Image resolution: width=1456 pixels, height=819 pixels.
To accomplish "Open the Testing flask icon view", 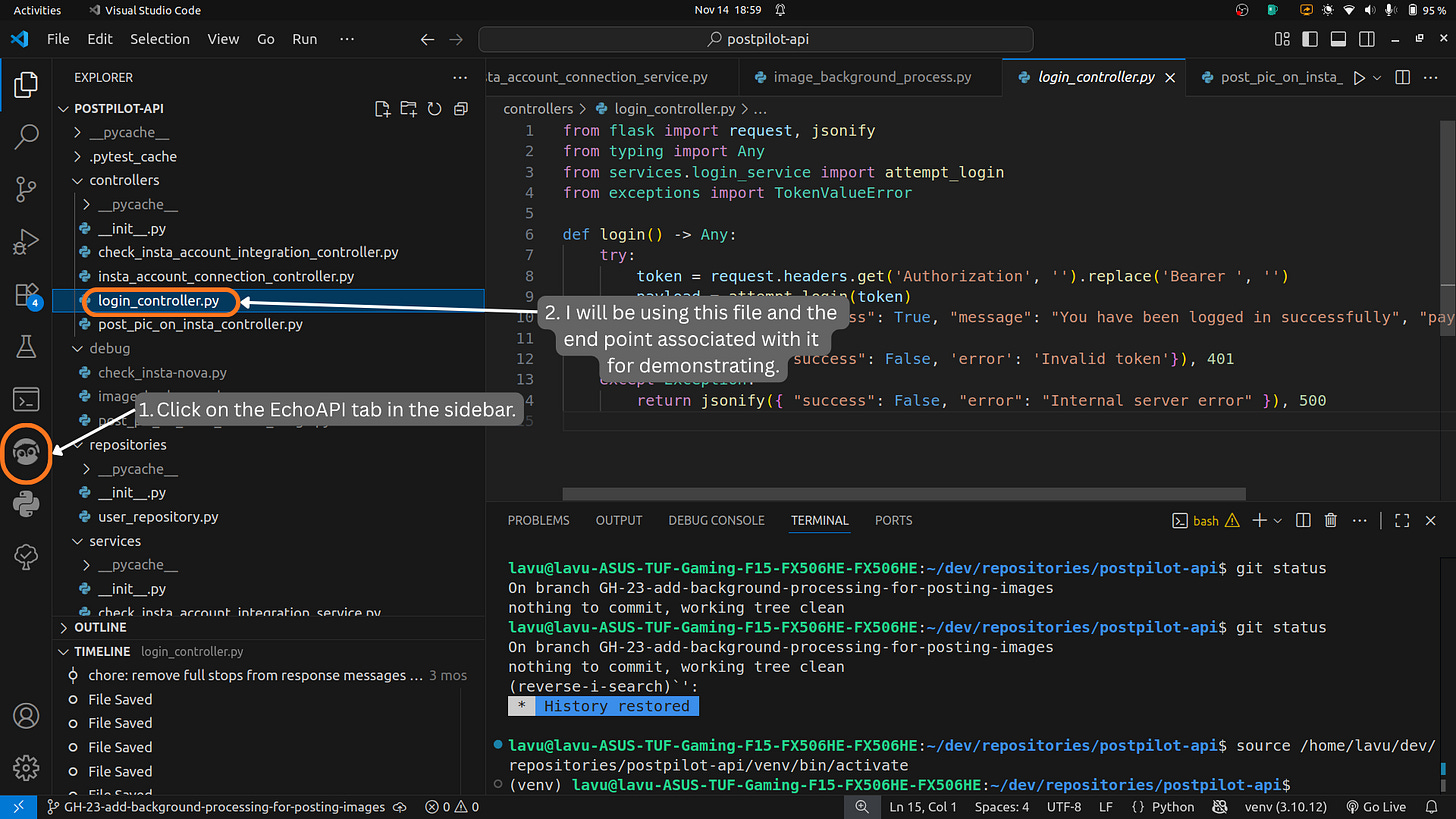I will (x=27, y=347).
